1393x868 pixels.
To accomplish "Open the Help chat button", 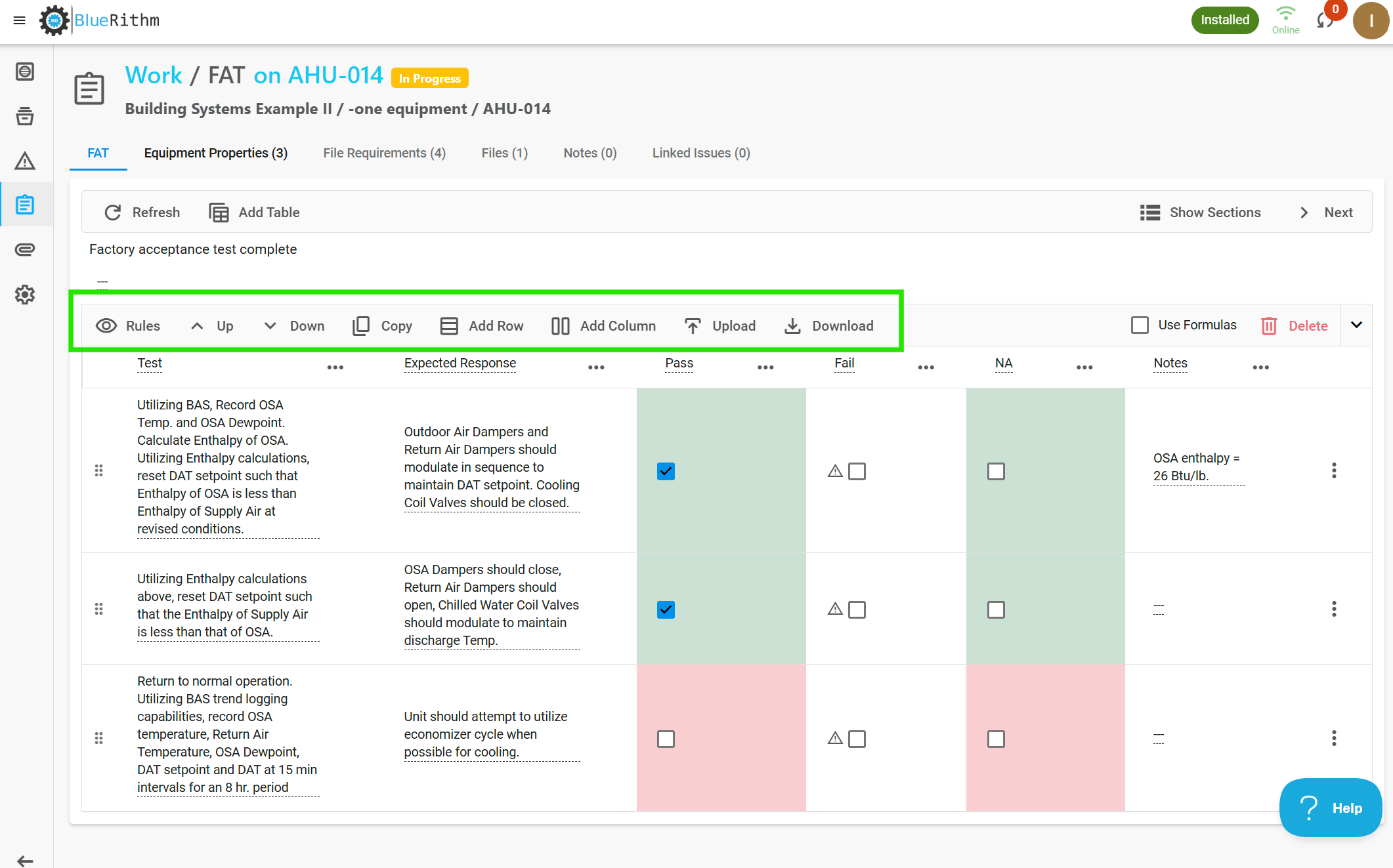I will coord(1331,808).
